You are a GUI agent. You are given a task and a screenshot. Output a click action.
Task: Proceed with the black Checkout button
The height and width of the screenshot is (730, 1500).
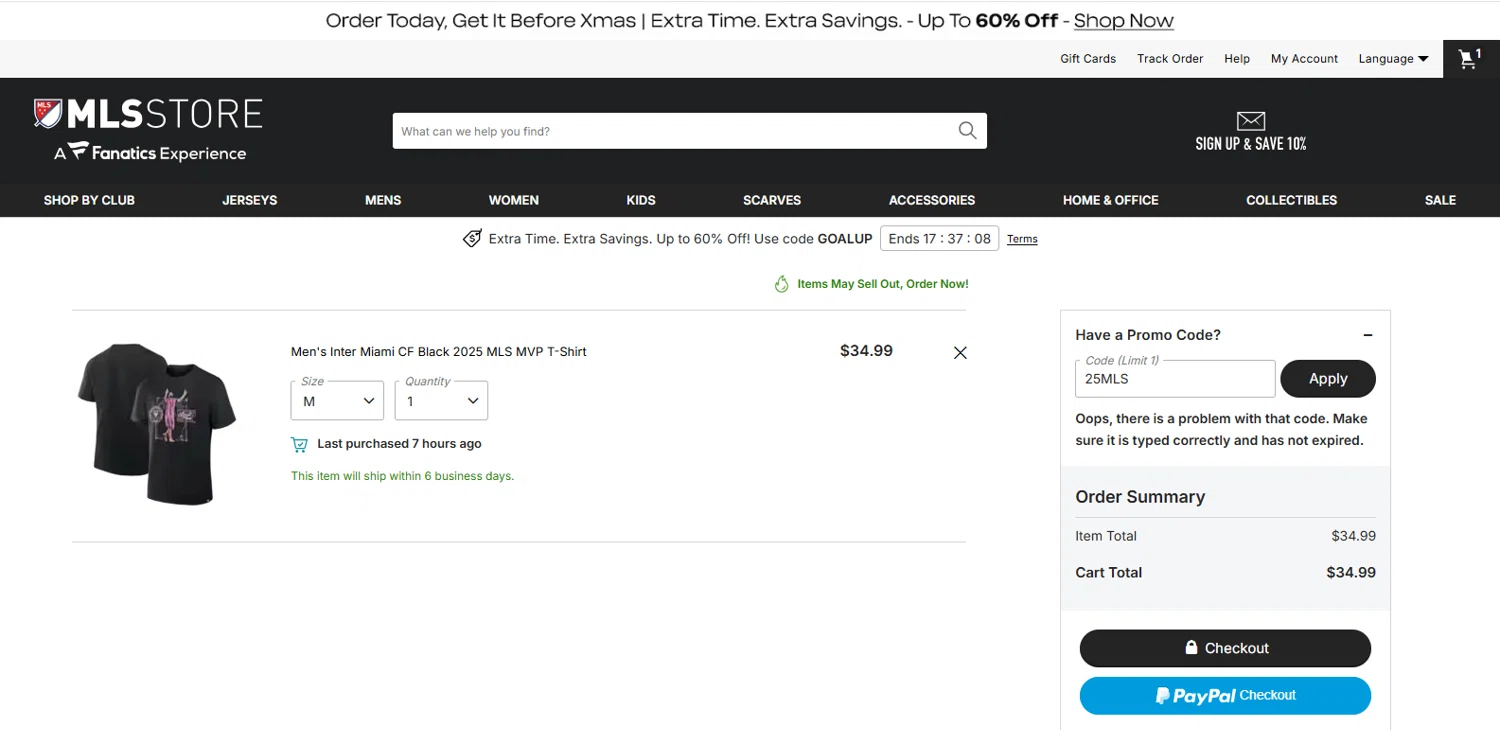point(1225,648)
